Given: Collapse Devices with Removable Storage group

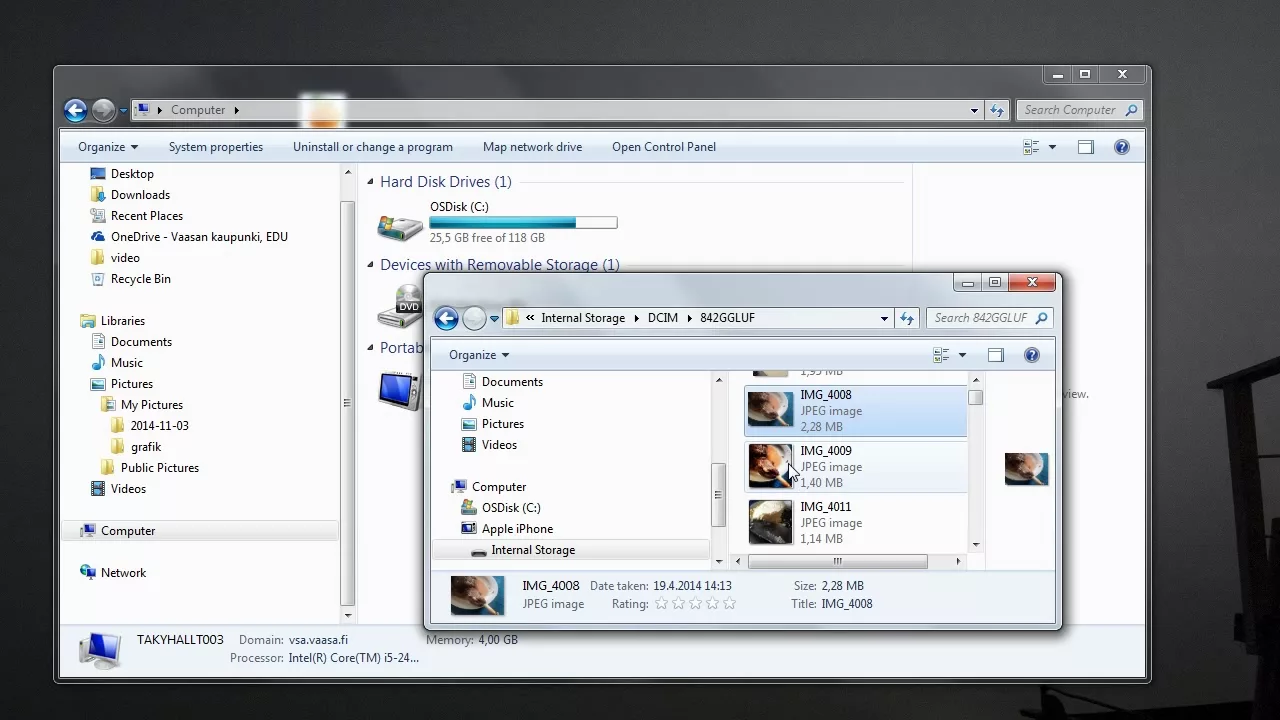Looking at the screenshot, I should pyautogui.click(x=370, y=265).
